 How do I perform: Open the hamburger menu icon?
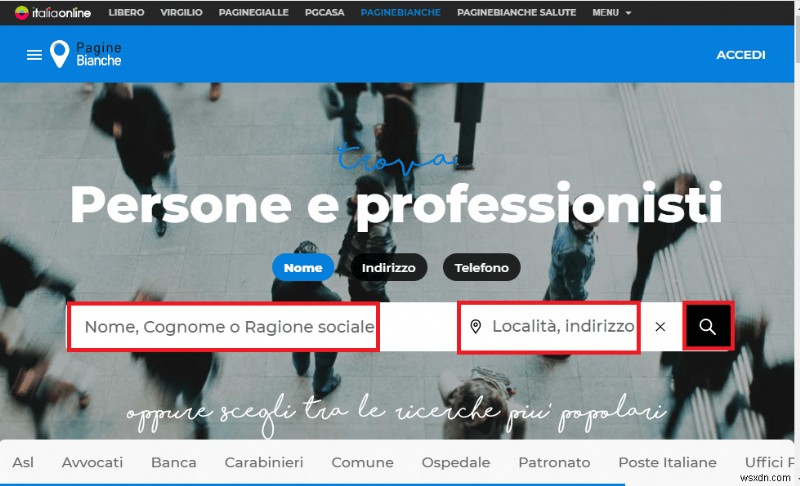point(34,55)
